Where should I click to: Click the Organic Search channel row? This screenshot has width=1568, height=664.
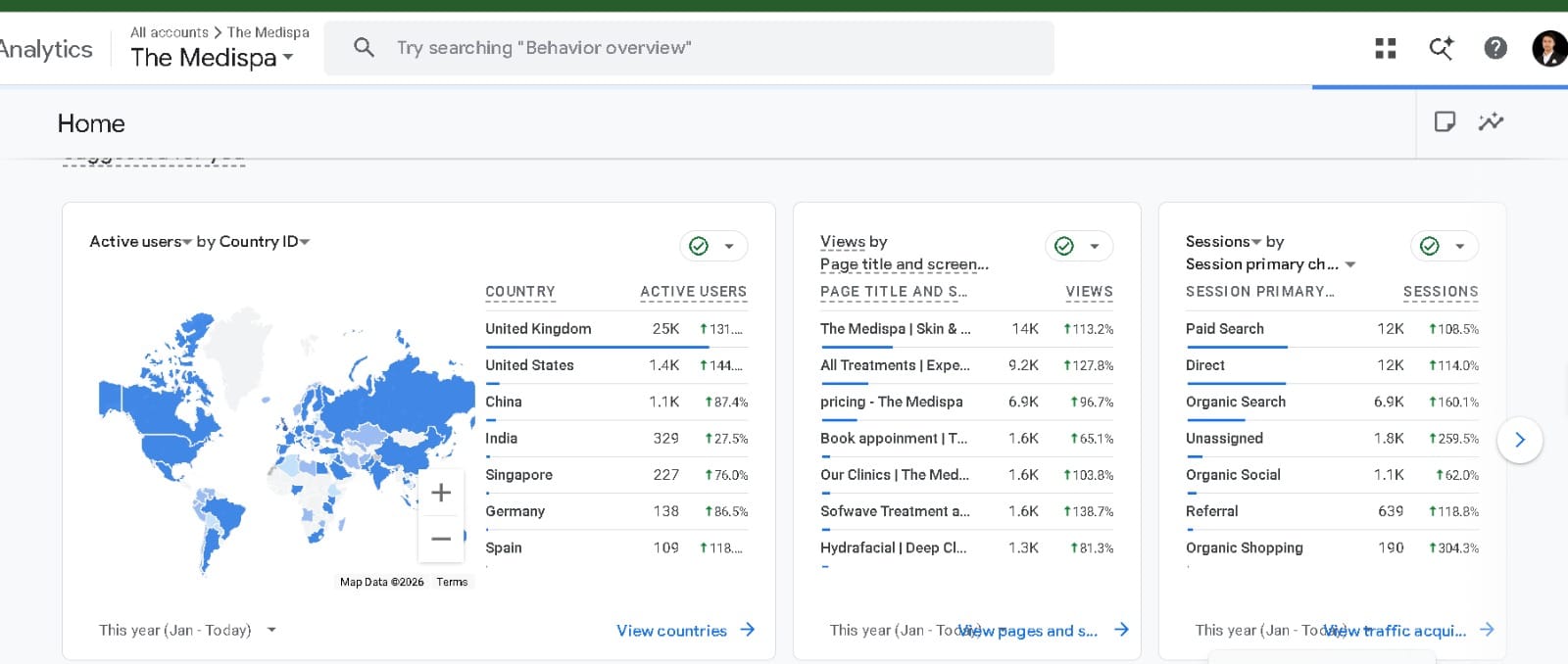tap(1332, 402)
